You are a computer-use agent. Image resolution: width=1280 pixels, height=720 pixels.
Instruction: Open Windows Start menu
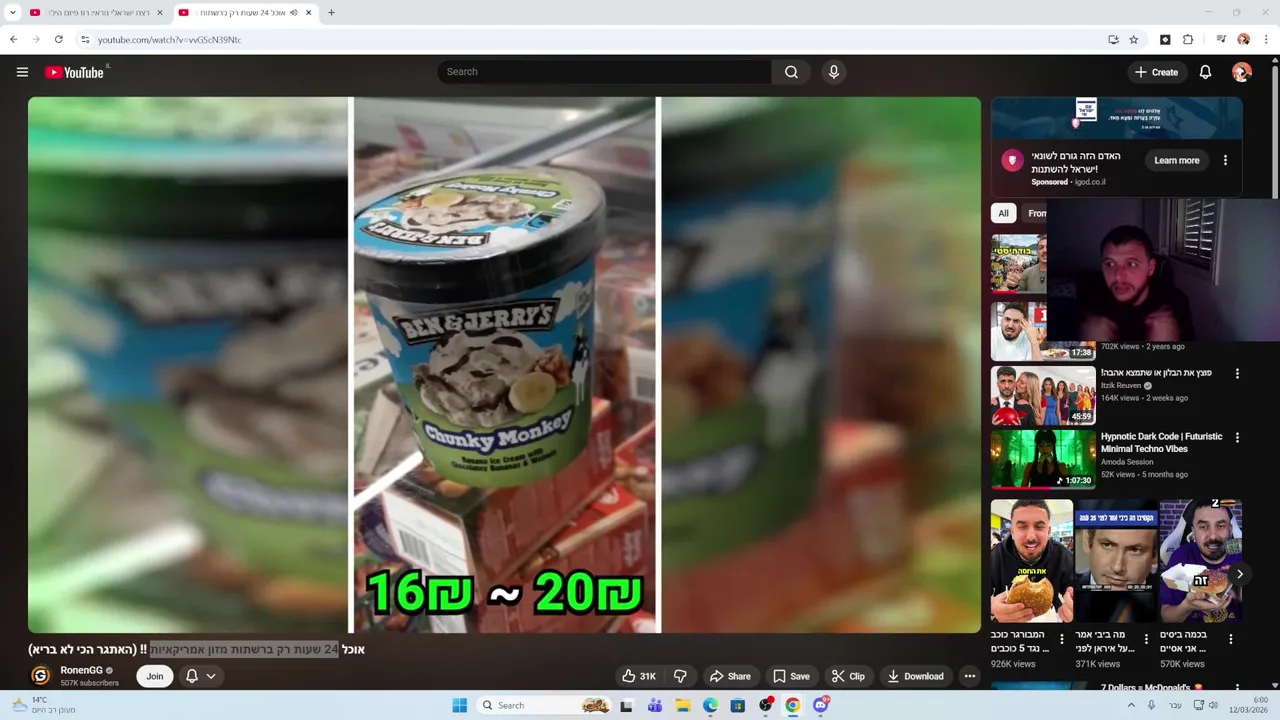pyautogui.click(x=459, y=705)
